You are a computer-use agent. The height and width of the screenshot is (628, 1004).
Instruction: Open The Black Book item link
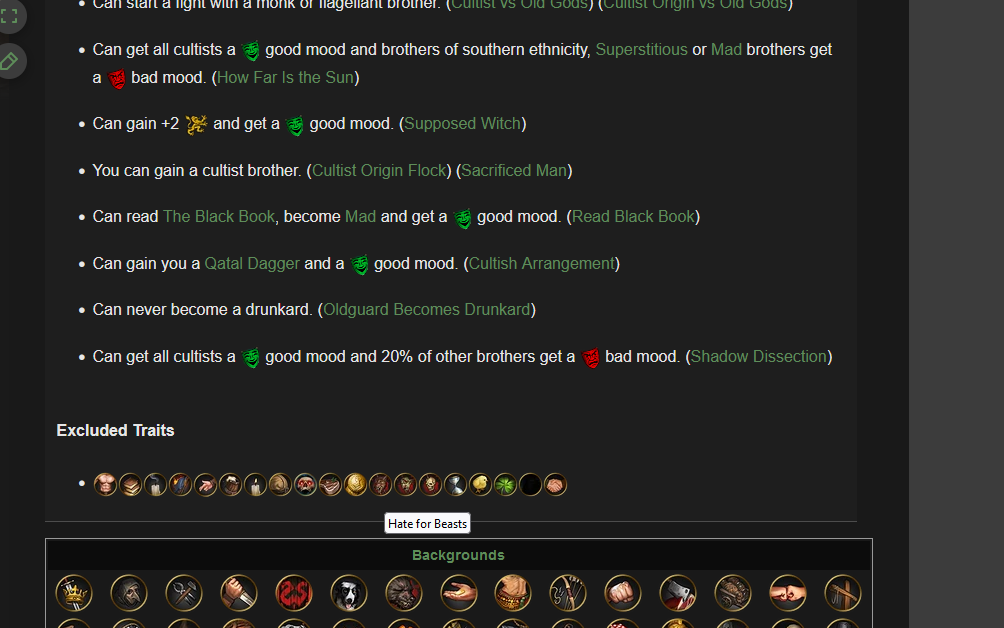(x=218, y=217)
